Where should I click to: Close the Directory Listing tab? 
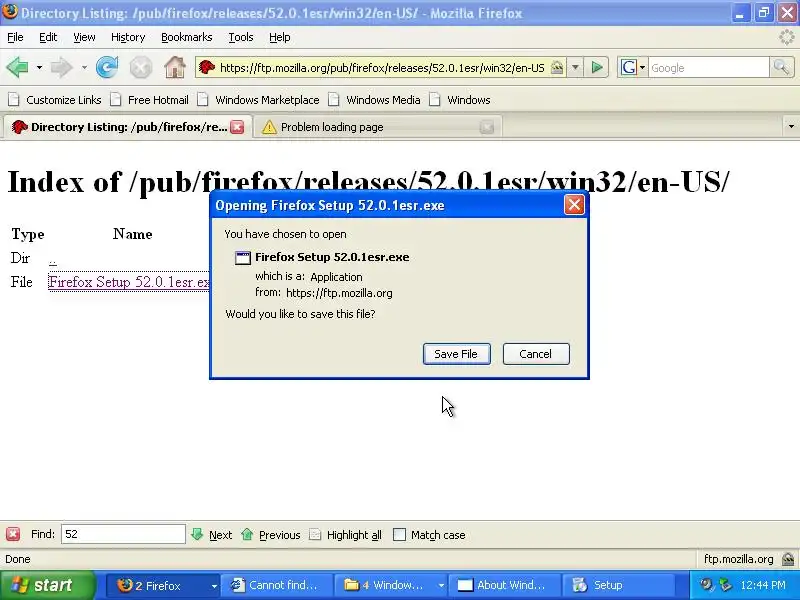pyautogui.click(x=237, y=127)
